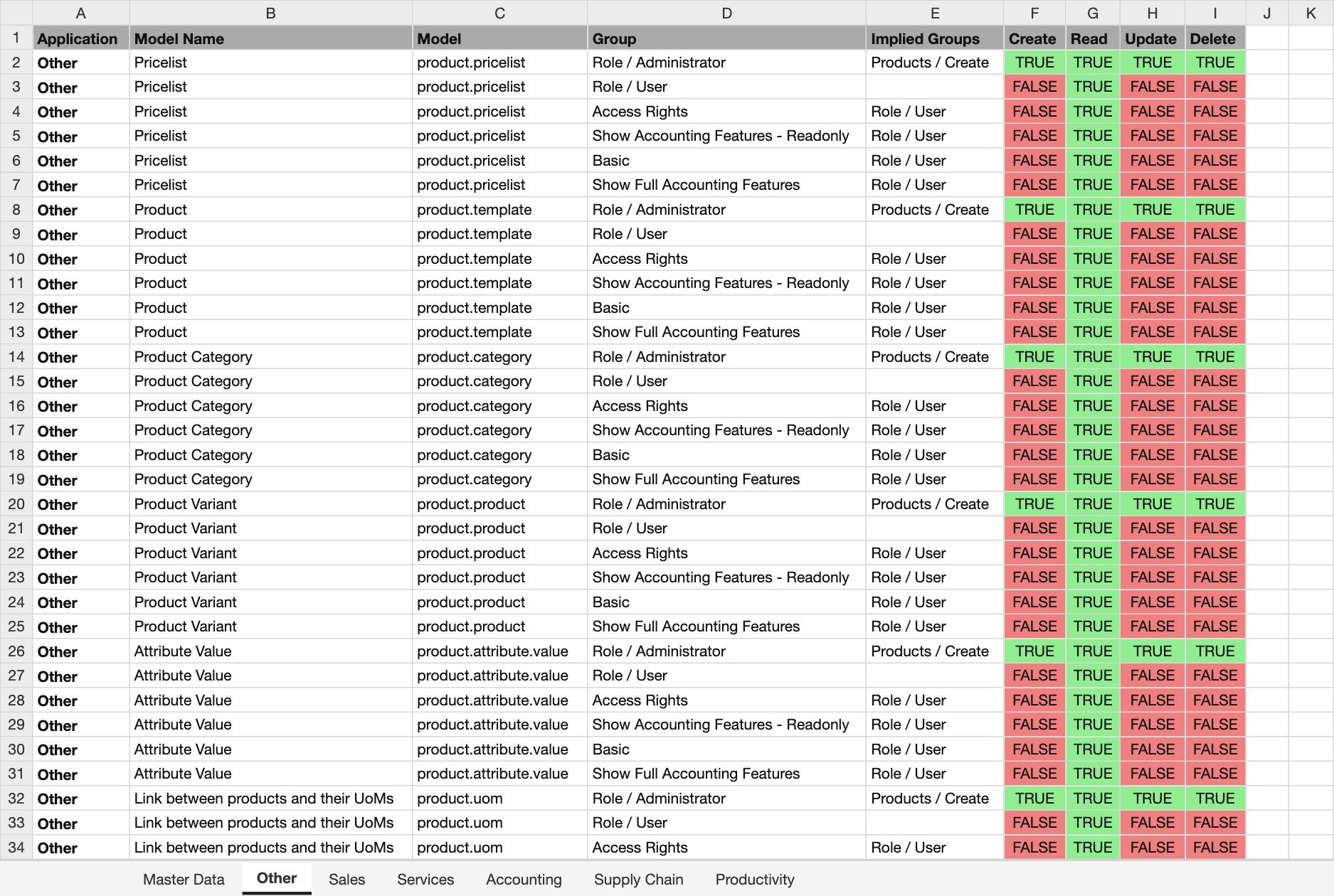Click product.template cell in row 8
Screen dimensions: 1334x896
(499, 210)
